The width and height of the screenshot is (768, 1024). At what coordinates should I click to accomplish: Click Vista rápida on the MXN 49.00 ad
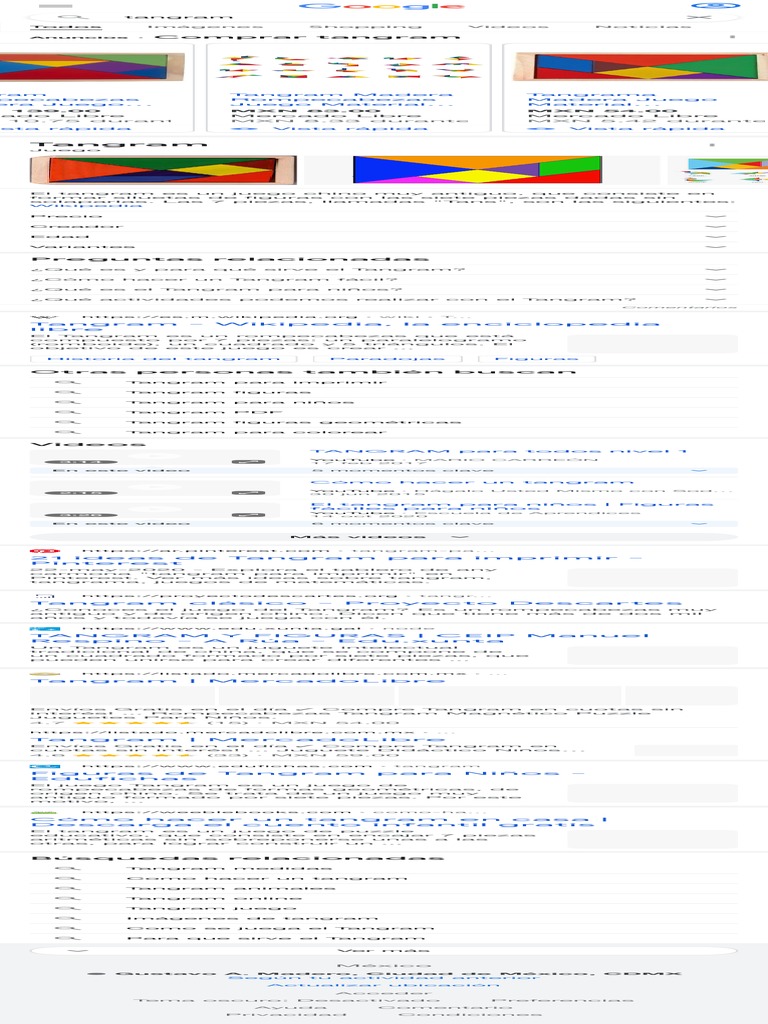coord(330,129)
